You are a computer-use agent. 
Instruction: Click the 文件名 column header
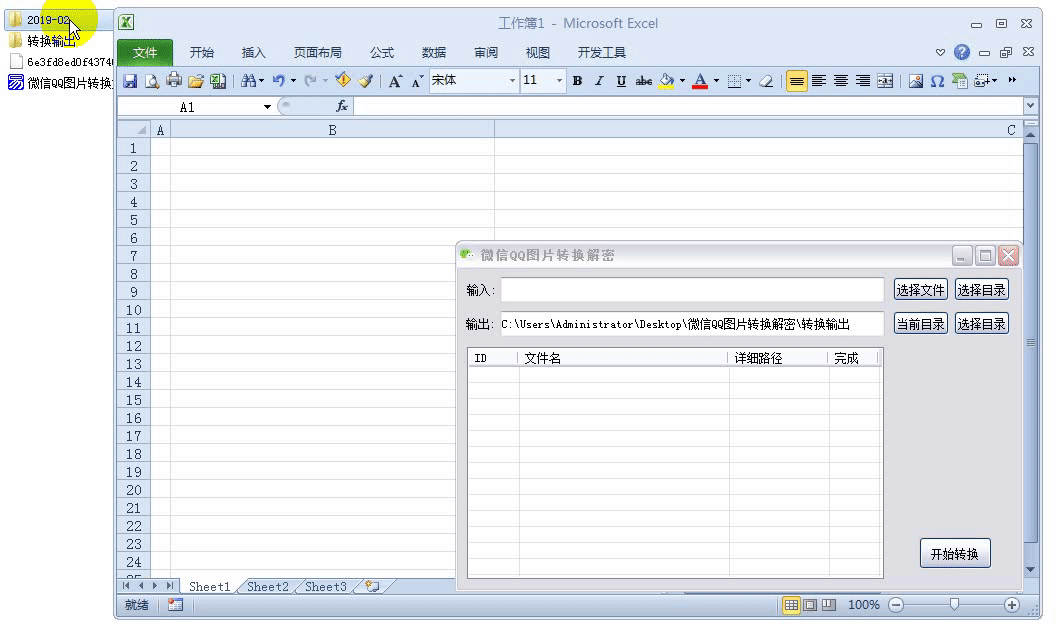(x=623, y=358)
